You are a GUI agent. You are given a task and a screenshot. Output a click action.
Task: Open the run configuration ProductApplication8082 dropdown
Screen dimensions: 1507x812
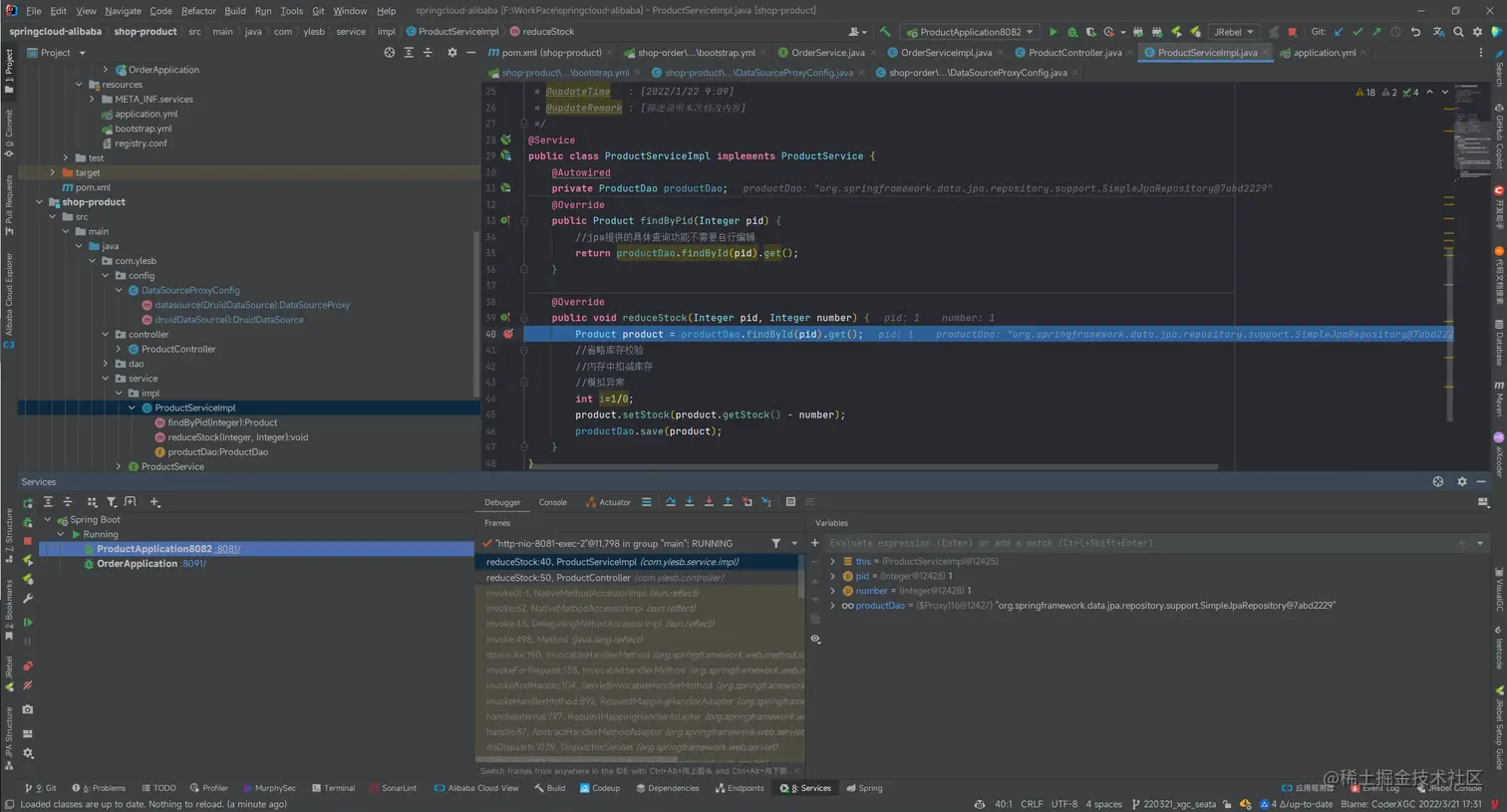coord(970,32)
